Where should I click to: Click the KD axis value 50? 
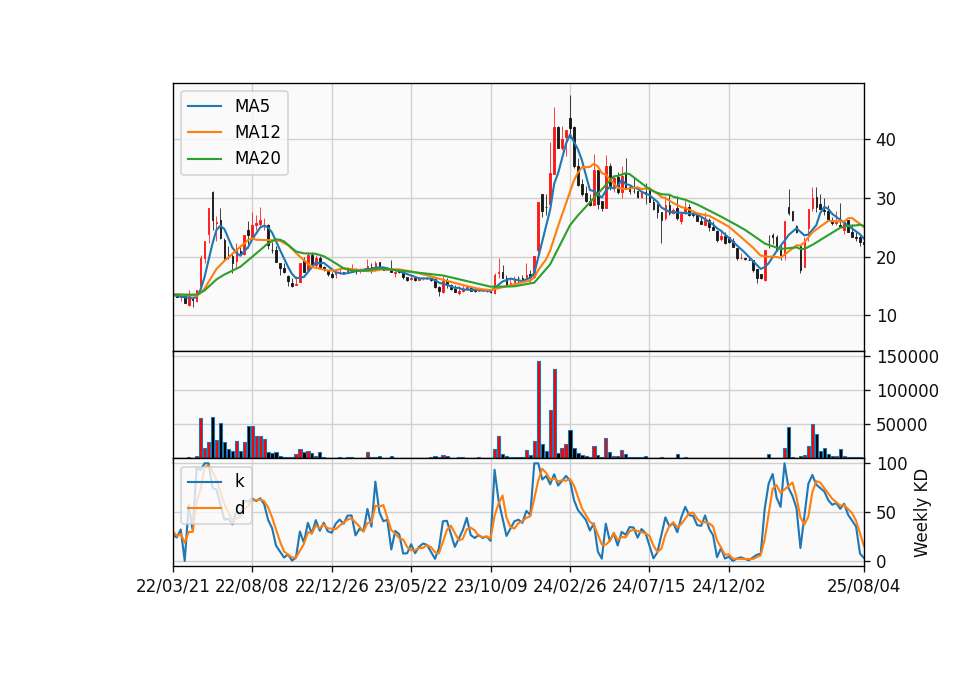tap(886, 512)
